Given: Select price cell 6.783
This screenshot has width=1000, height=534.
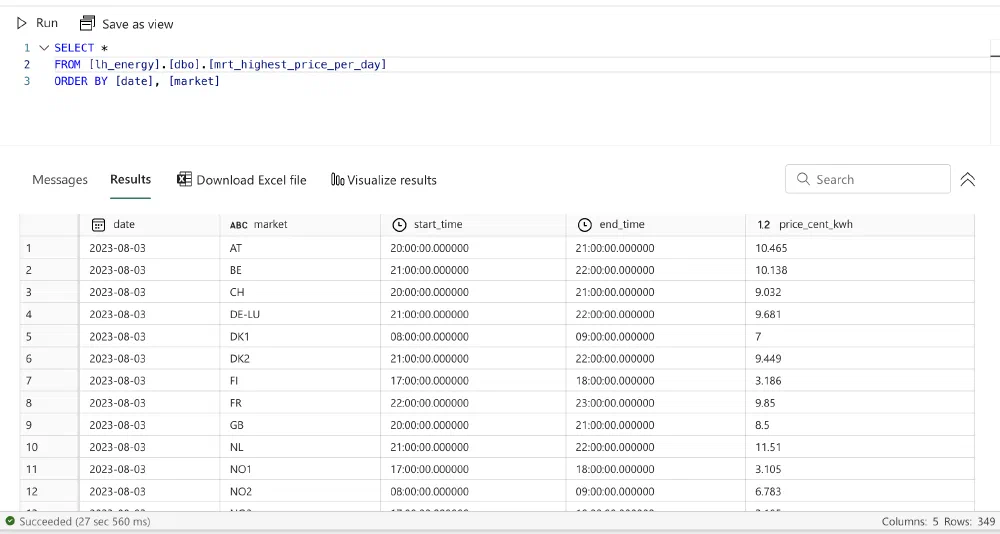Looking at the screenshot, I should (860, 491).
